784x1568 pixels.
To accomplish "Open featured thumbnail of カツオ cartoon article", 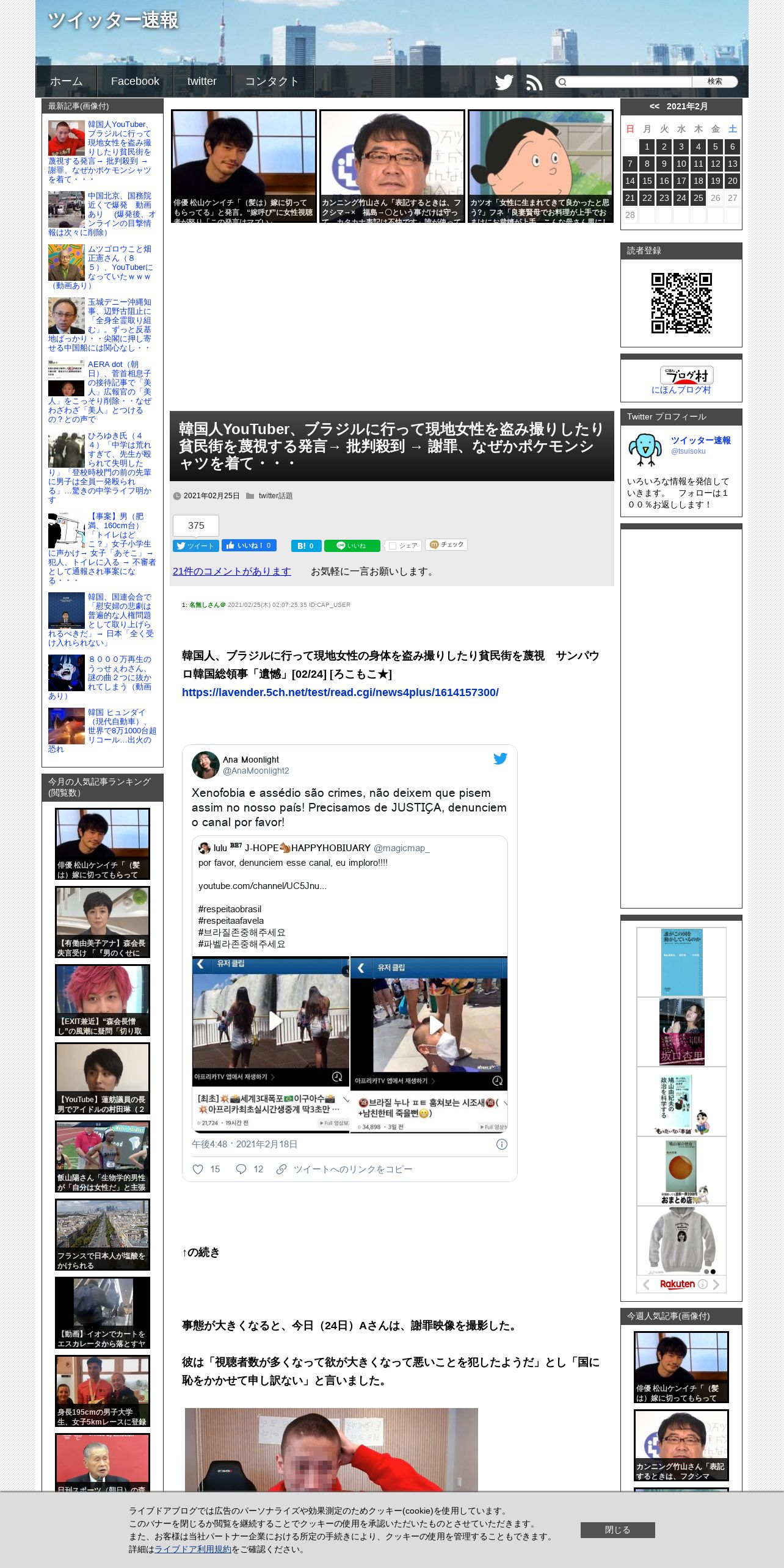I will click(x=540, y=166).
